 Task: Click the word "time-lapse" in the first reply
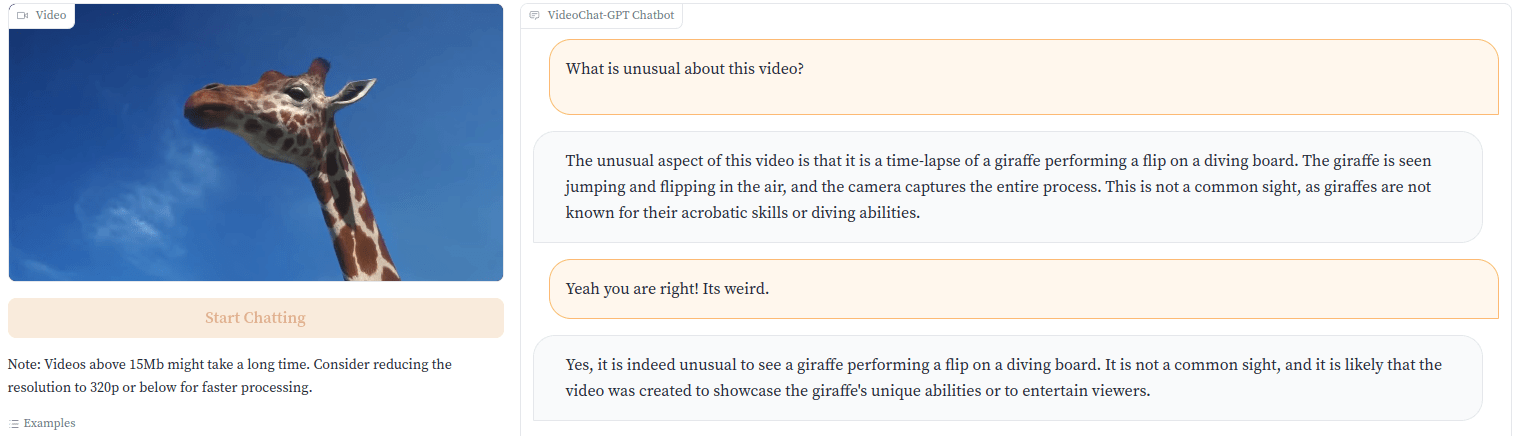click(x=922, y=161)
